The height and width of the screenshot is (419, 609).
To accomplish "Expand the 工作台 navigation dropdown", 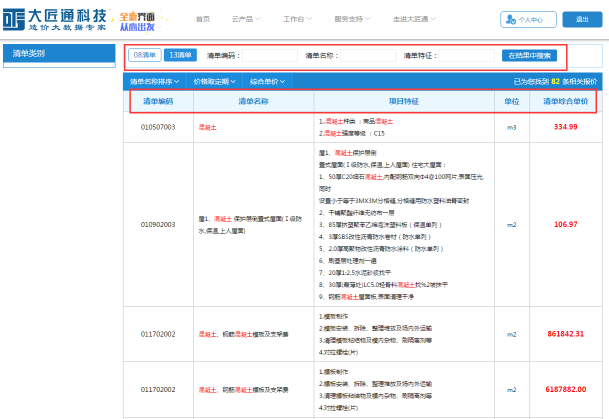I will point(295,19).
